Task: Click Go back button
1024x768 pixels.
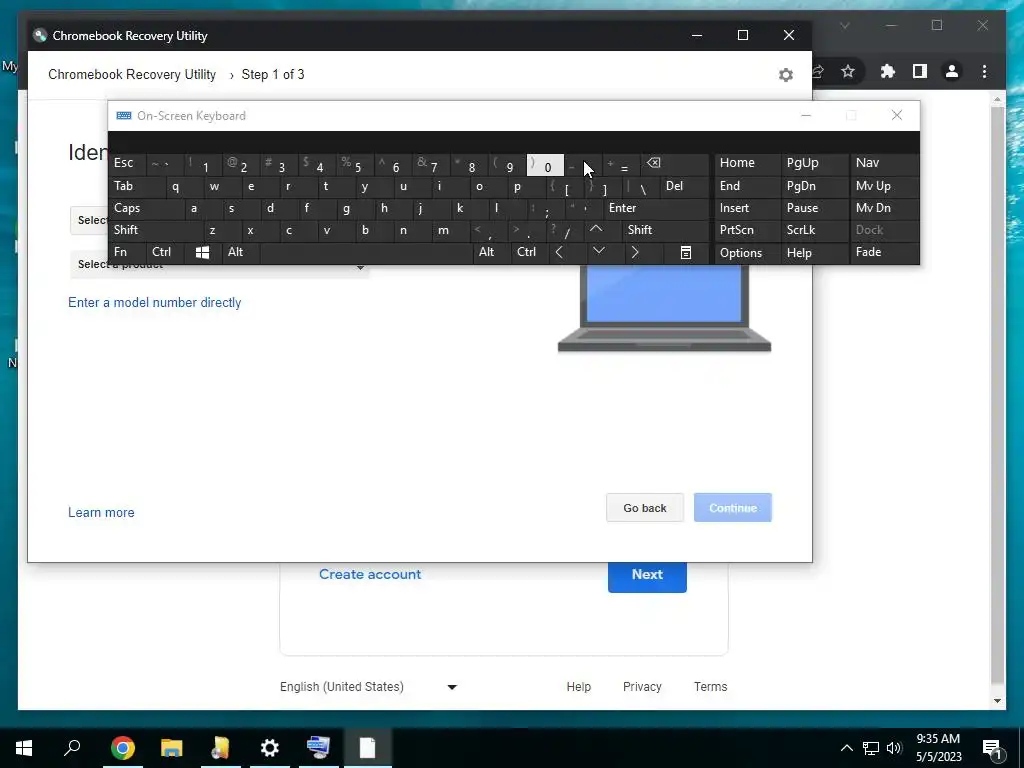Action: 645,508
